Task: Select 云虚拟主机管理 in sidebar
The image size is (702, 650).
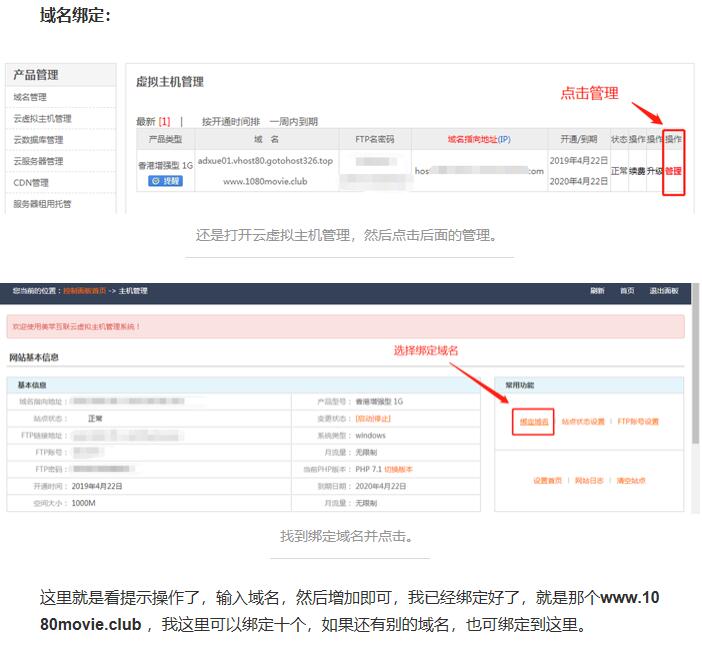Action: click(42, 119)
